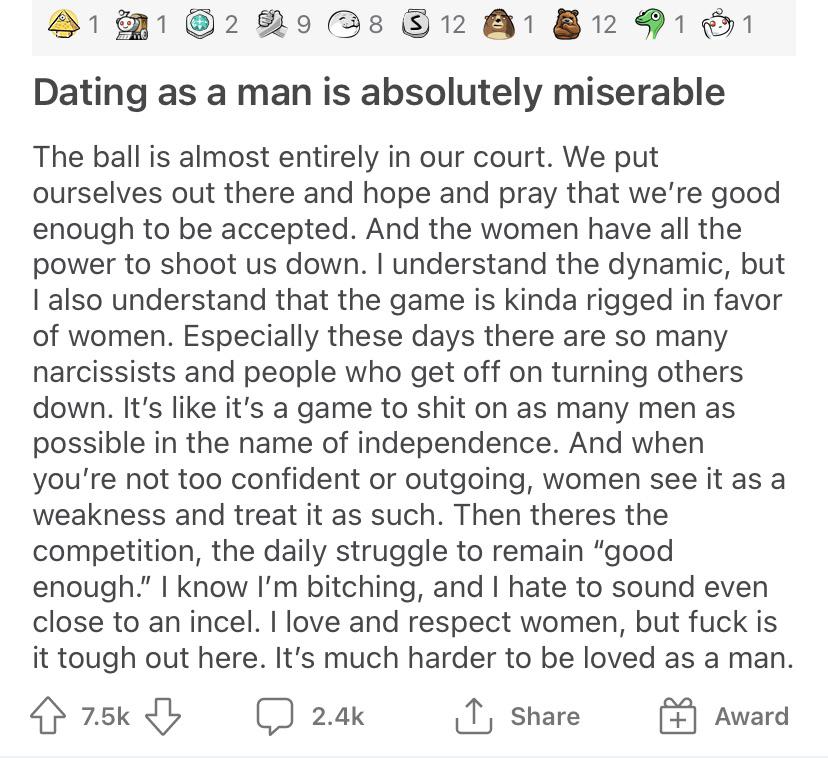The image size is (828, 758).
Task: Click the white smiling face award
Action: (345, 23)
